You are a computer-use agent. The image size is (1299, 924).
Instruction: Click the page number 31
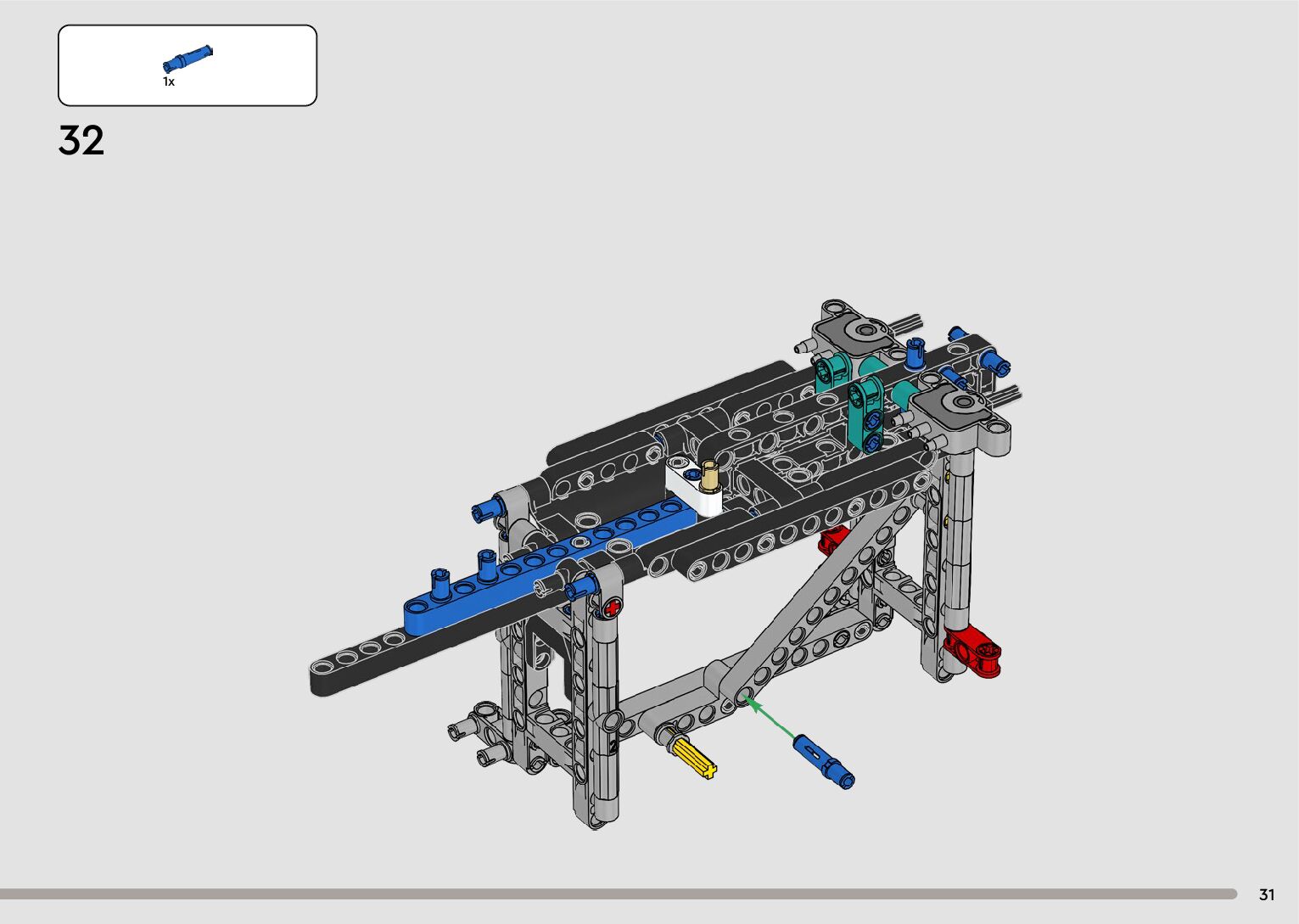tap(1267, 894)
